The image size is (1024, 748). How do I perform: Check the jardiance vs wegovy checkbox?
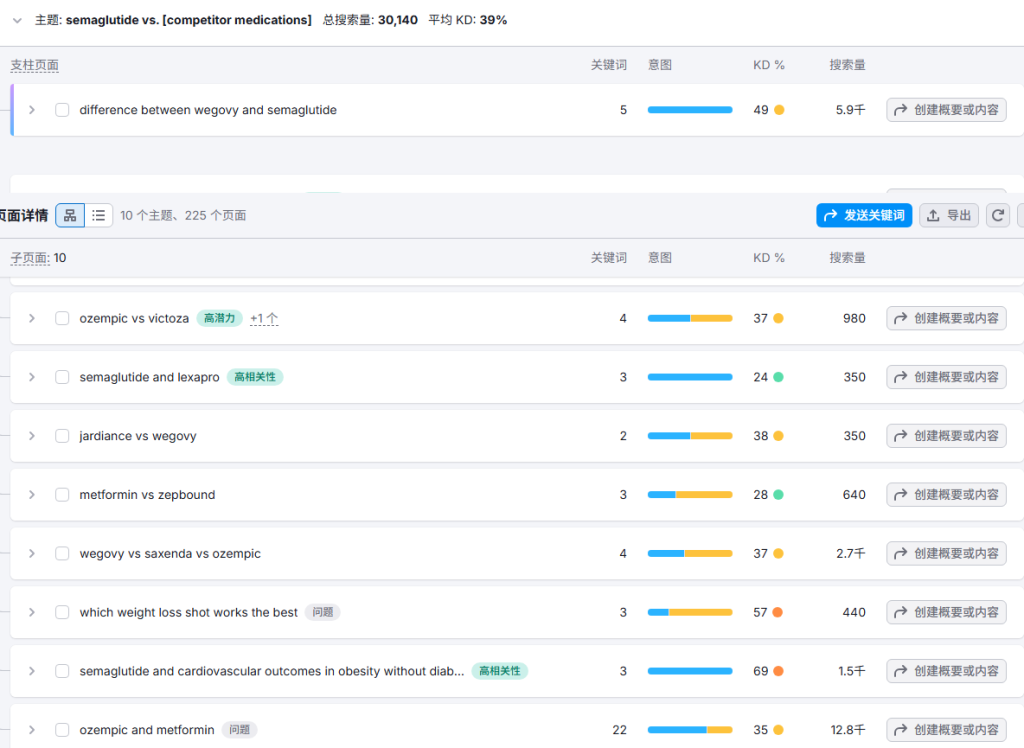coord(62,436)
